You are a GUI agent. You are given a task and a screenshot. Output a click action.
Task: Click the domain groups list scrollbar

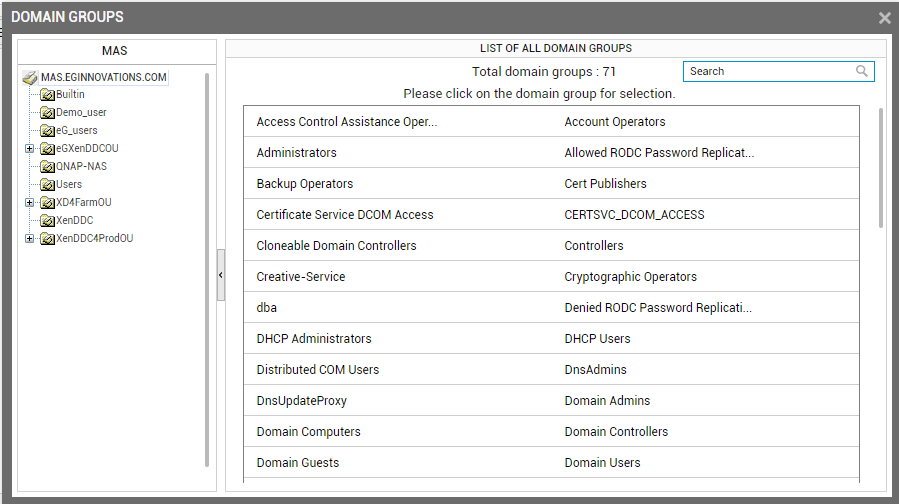click(x=881, y=167)
